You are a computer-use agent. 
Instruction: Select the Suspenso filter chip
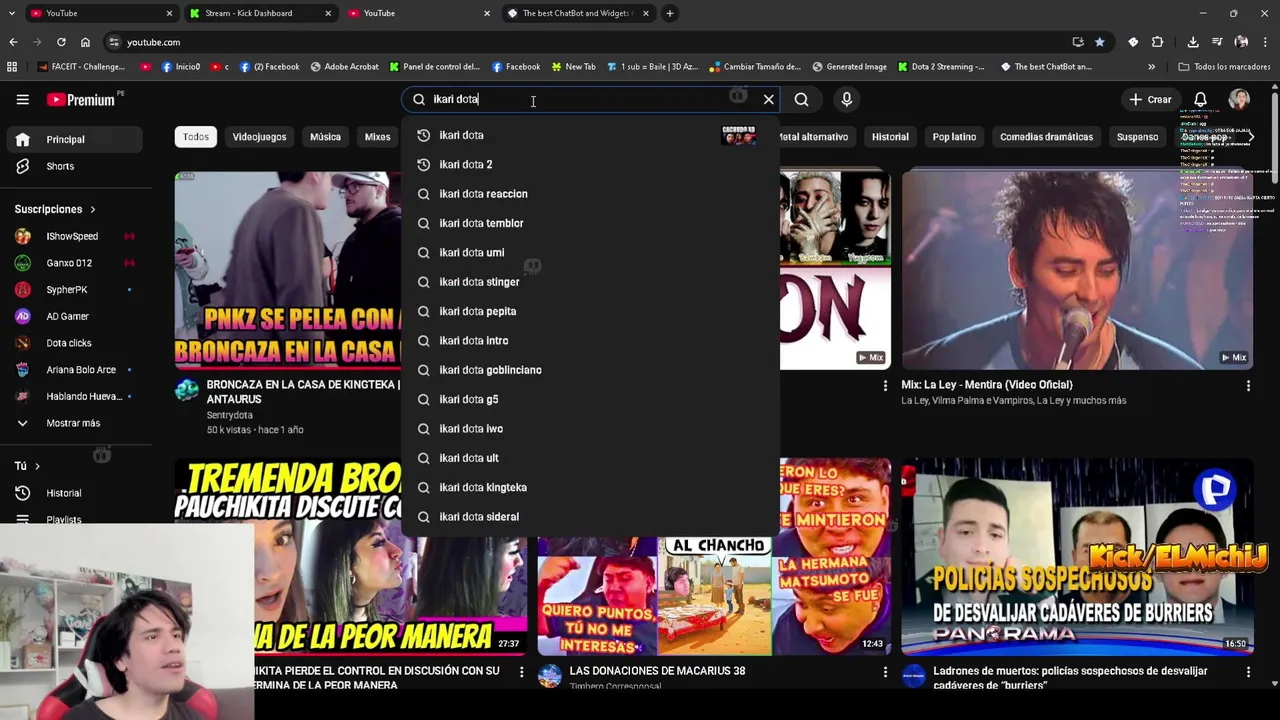coord(1137,137)
